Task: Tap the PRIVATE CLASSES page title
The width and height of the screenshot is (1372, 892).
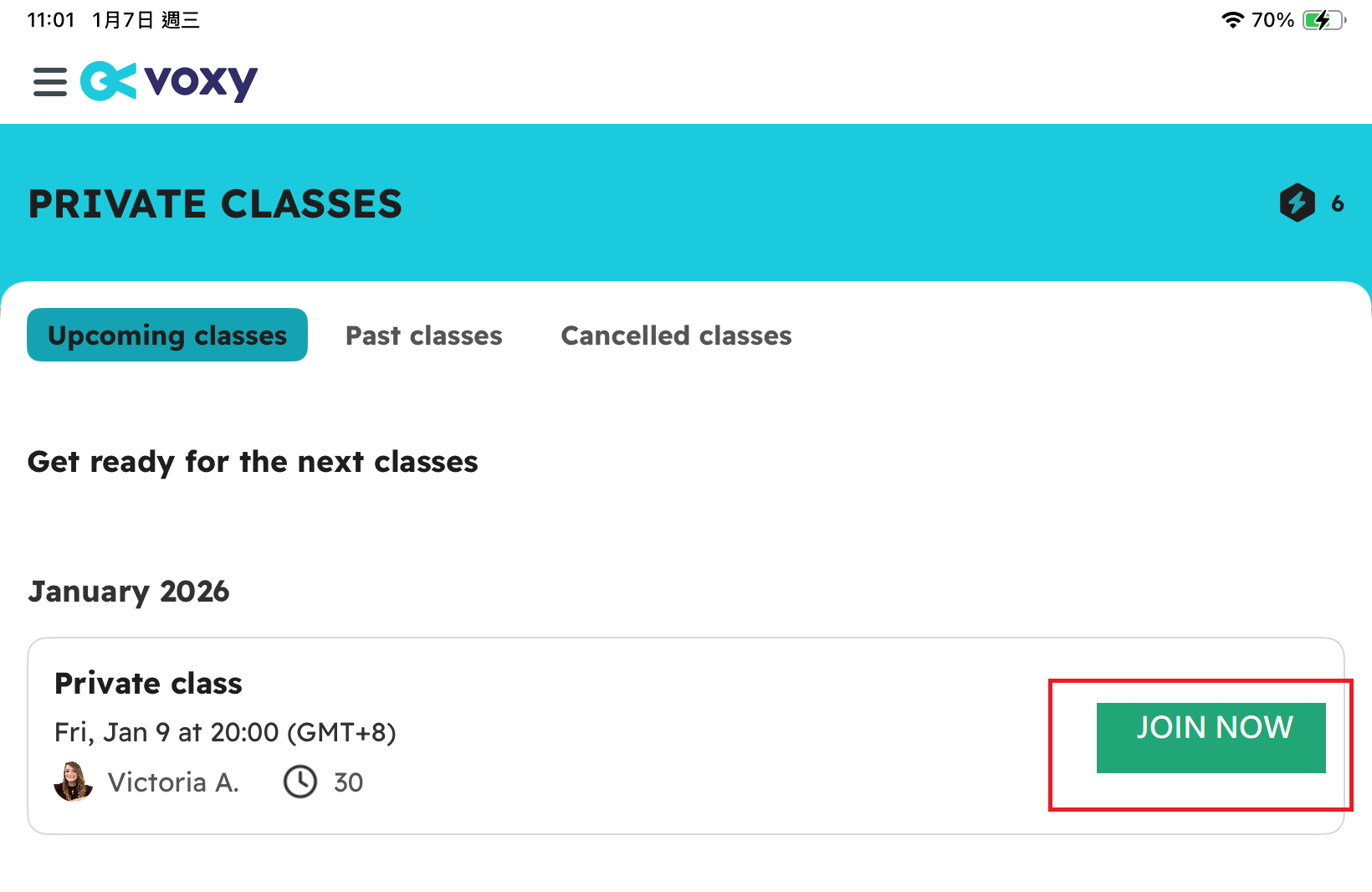Action: click(x=215, y=204)
